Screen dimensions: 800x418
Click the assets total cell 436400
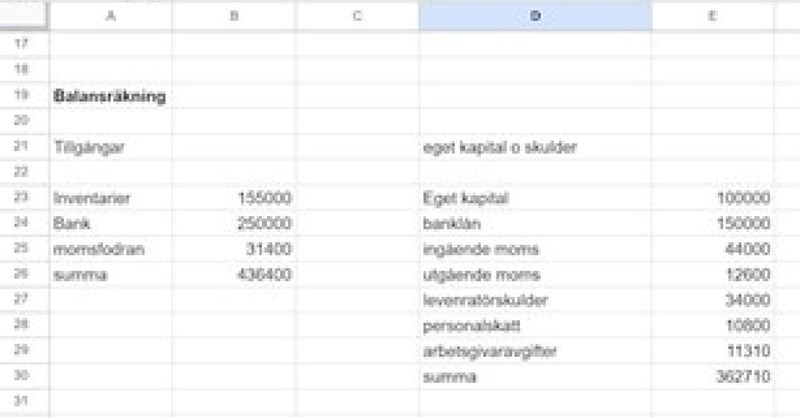pos(234,275)
